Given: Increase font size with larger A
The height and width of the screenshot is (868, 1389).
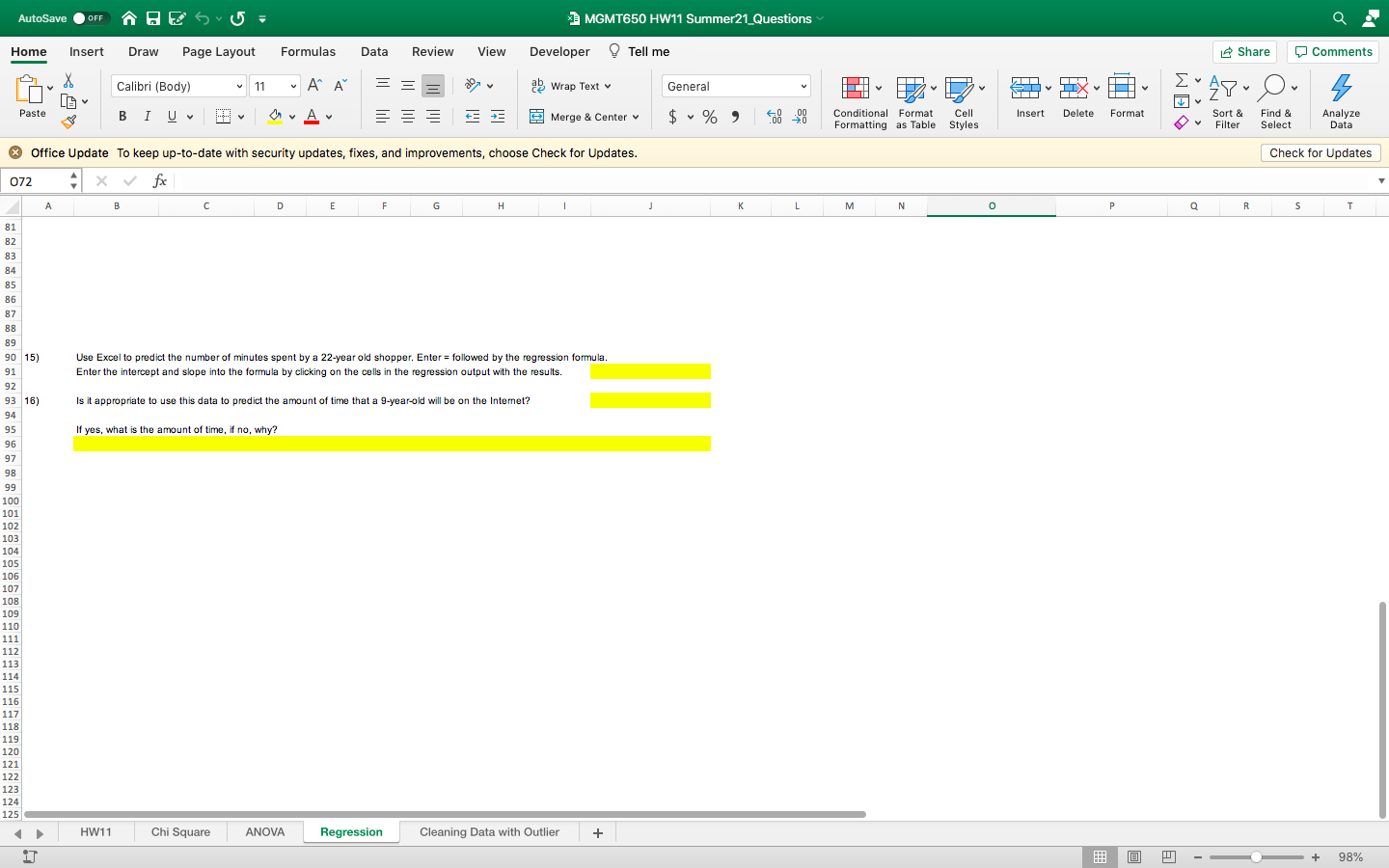Looking at the screenshot, I should click(314, 86).
